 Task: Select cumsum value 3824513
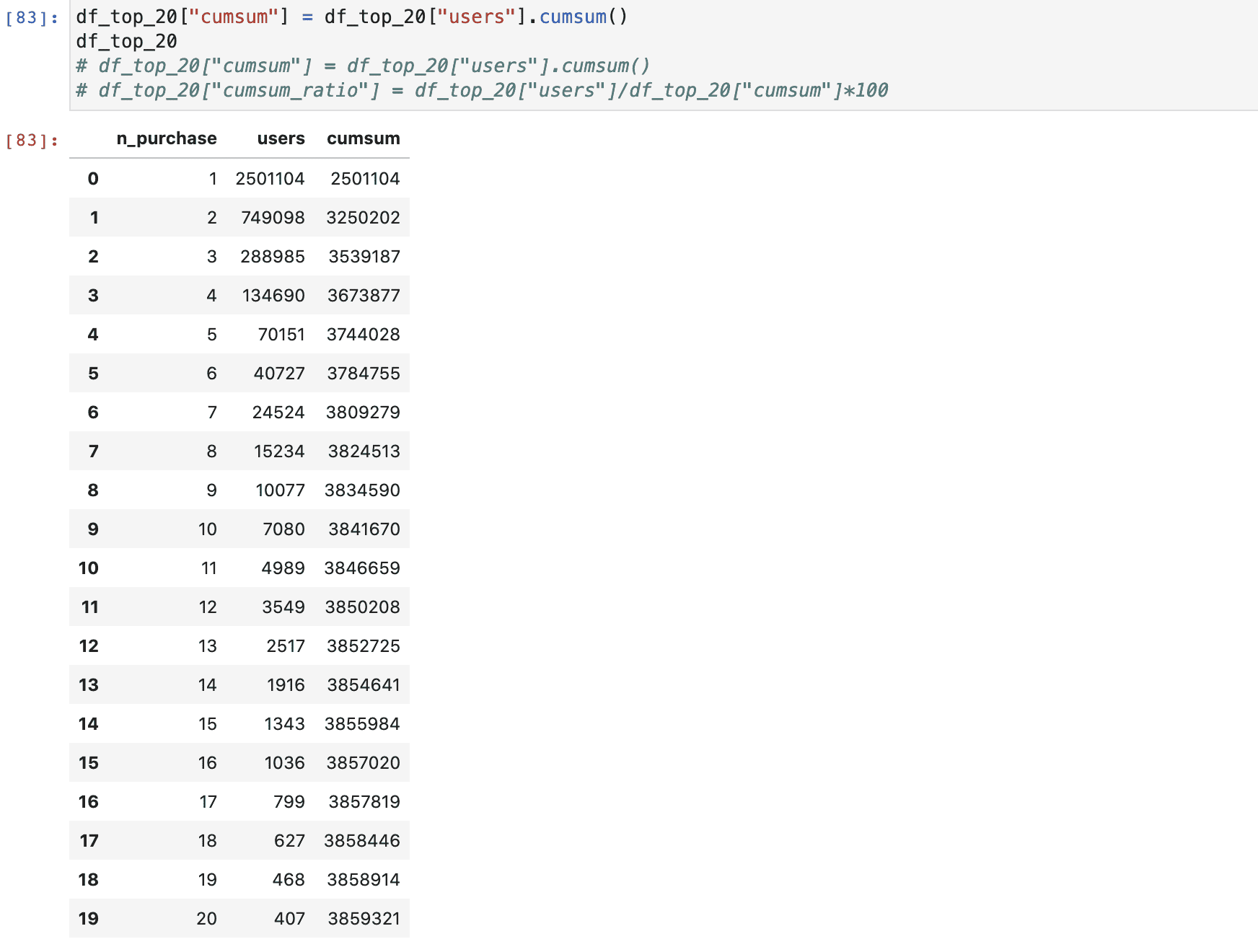coord(364,451)
